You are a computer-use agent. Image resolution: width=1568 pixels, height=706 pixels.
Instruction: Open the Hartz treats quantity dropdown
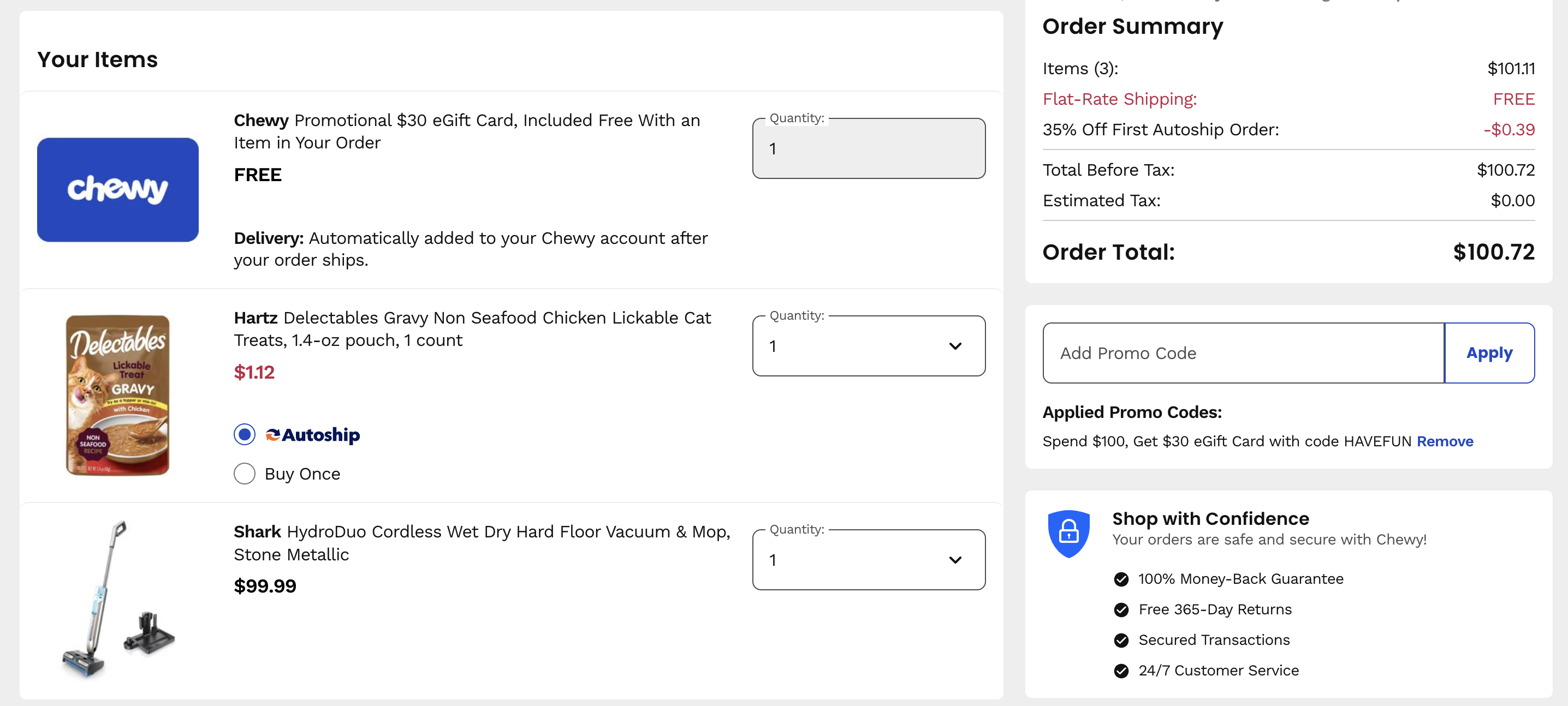point(869,345)
